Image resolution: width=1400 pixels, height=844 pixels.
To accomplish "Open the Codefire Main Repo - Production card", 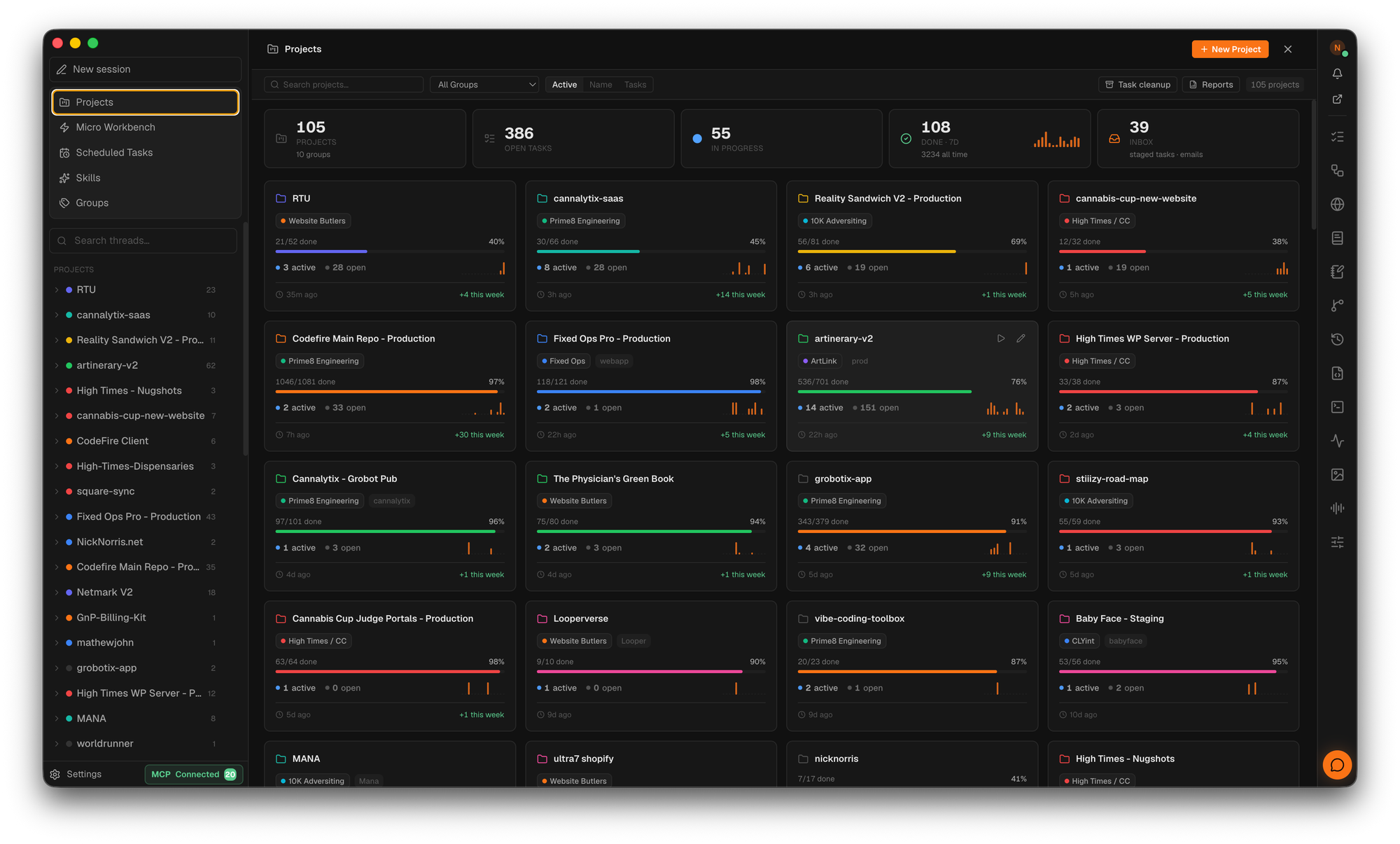I will tap(390, 386).
